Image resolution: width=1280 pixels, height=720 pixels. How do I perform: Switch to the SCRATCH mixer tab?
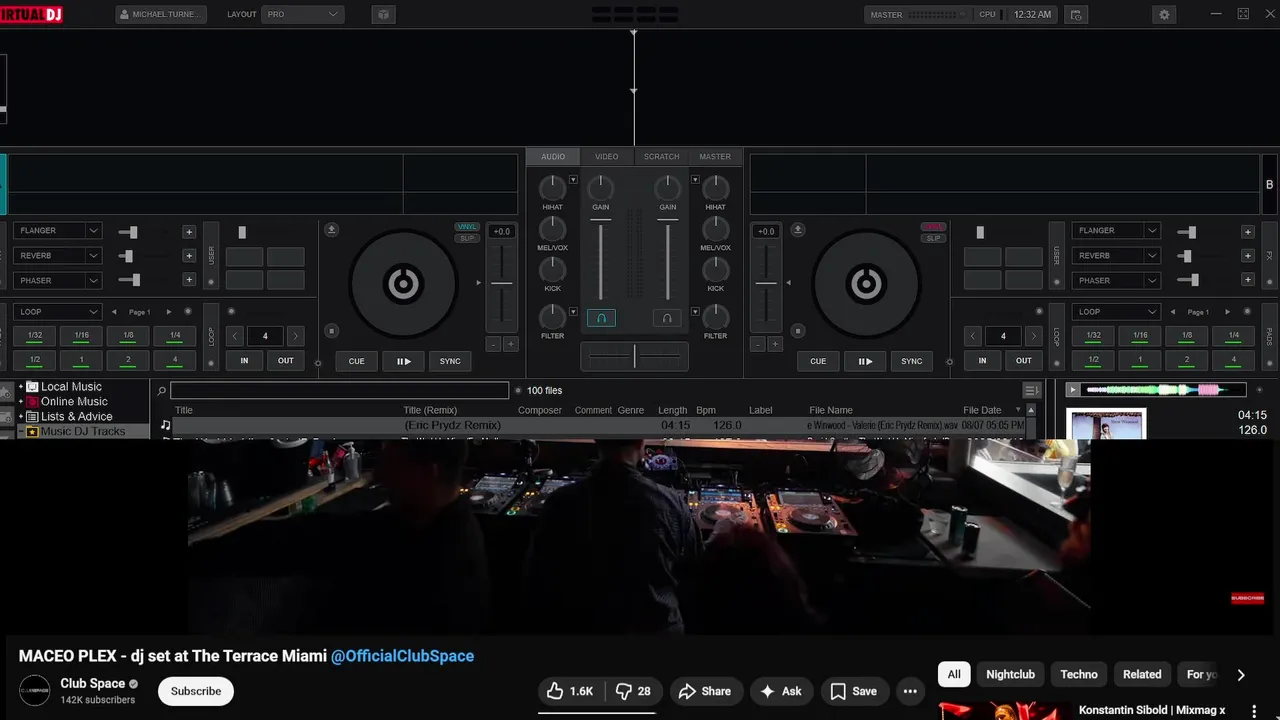pos(661,157)
